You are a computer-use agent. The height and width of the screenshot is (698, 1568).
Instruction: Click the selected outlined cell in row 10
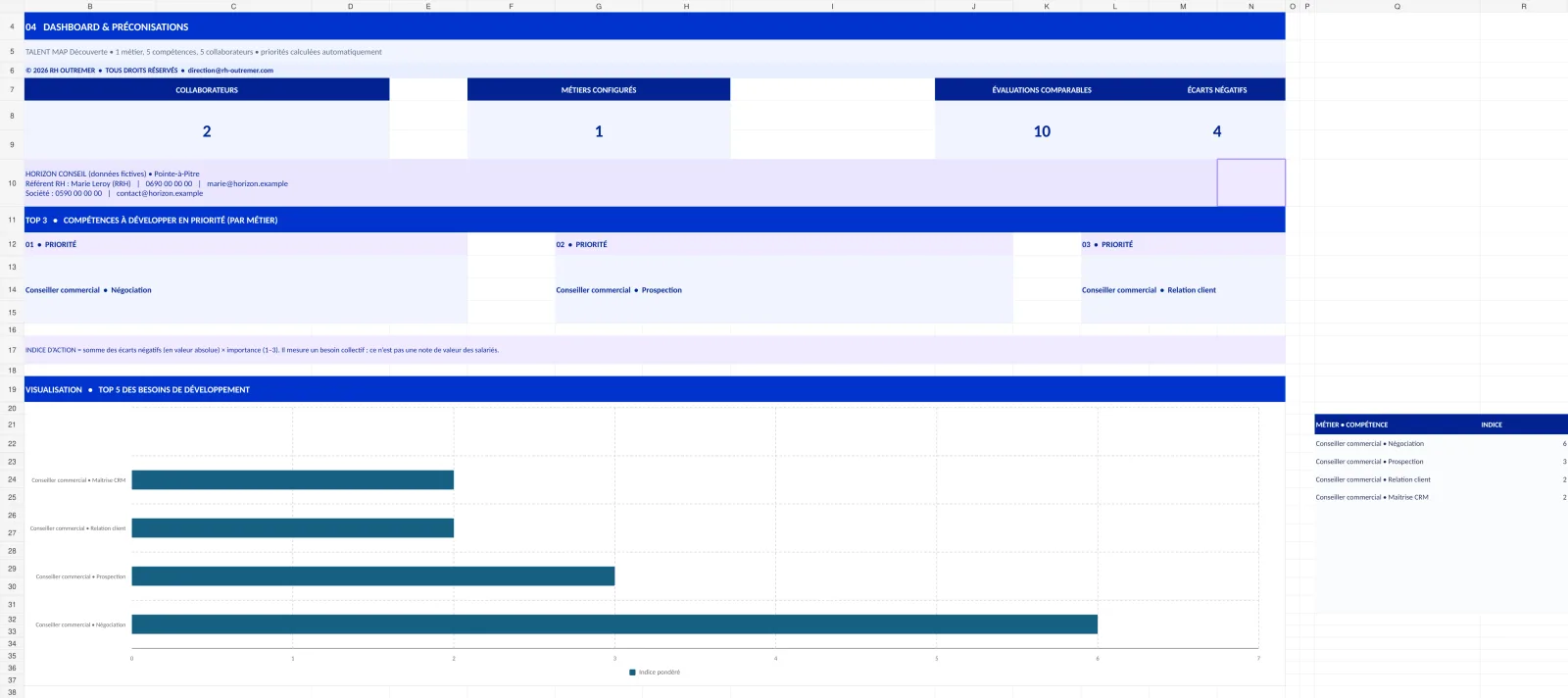click(1250, 183)
